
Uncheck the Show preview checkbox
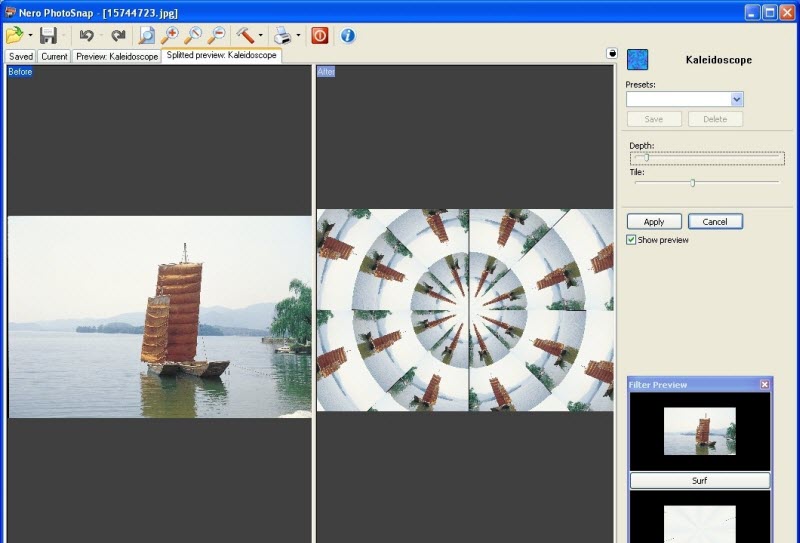pyautogui.click(x=631, y=240)
